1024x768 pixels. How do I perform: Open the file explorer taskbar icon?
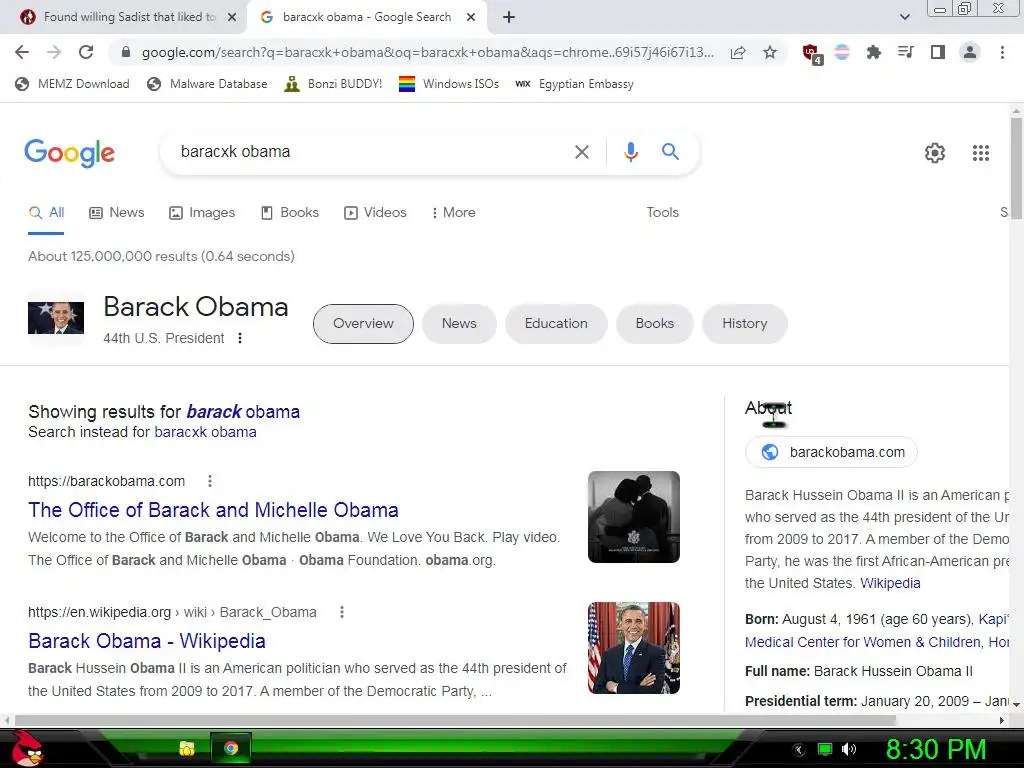tap(187, 748)
